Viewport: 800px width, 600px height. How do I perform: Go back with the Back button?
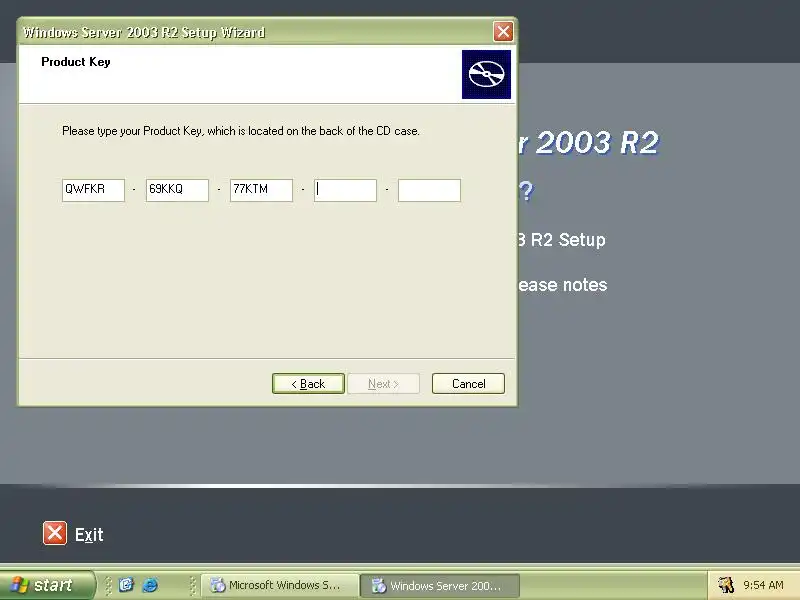tap(308, 384)
